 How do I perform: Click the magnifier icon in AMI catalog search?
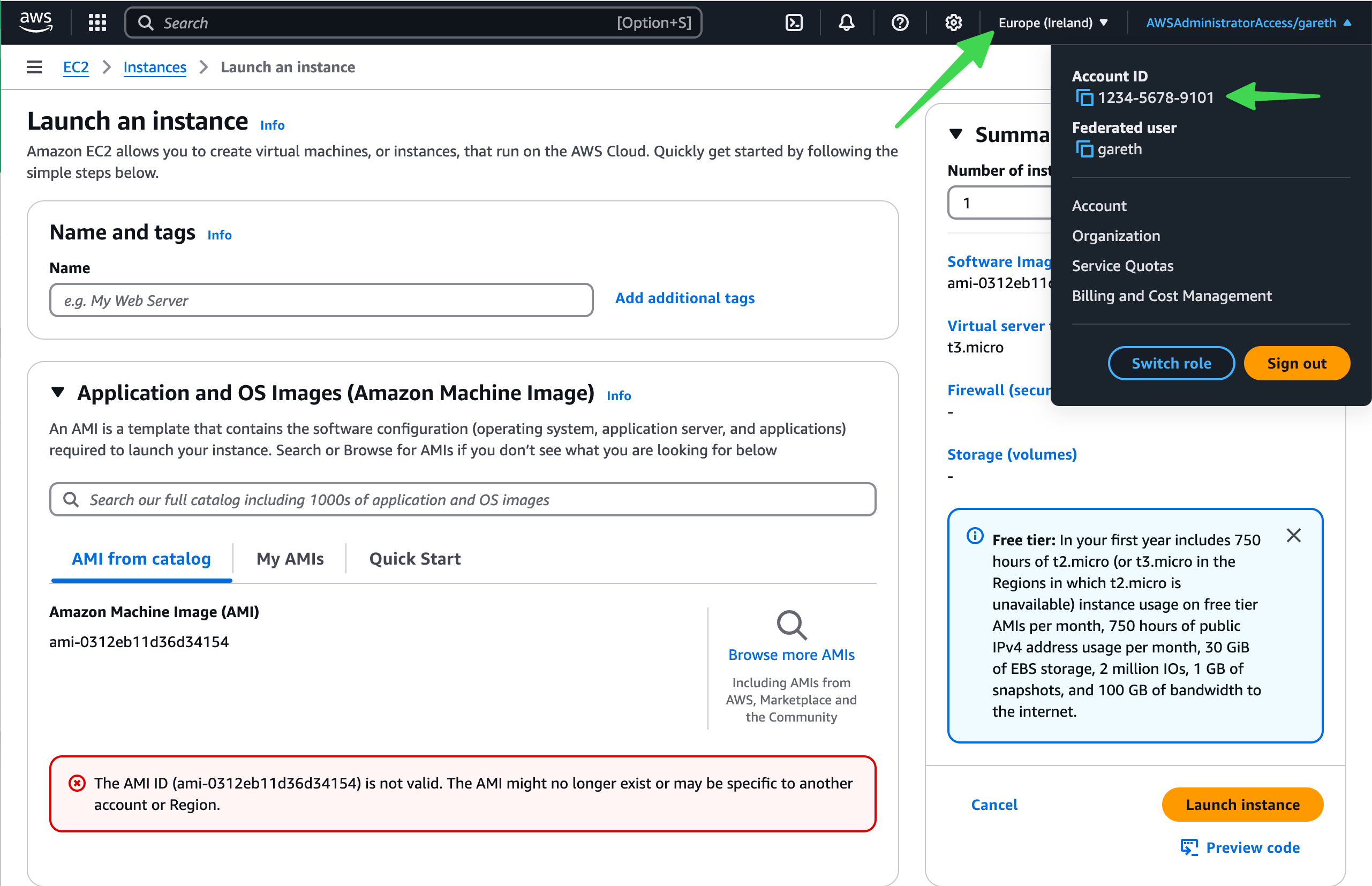pos(71,499)
